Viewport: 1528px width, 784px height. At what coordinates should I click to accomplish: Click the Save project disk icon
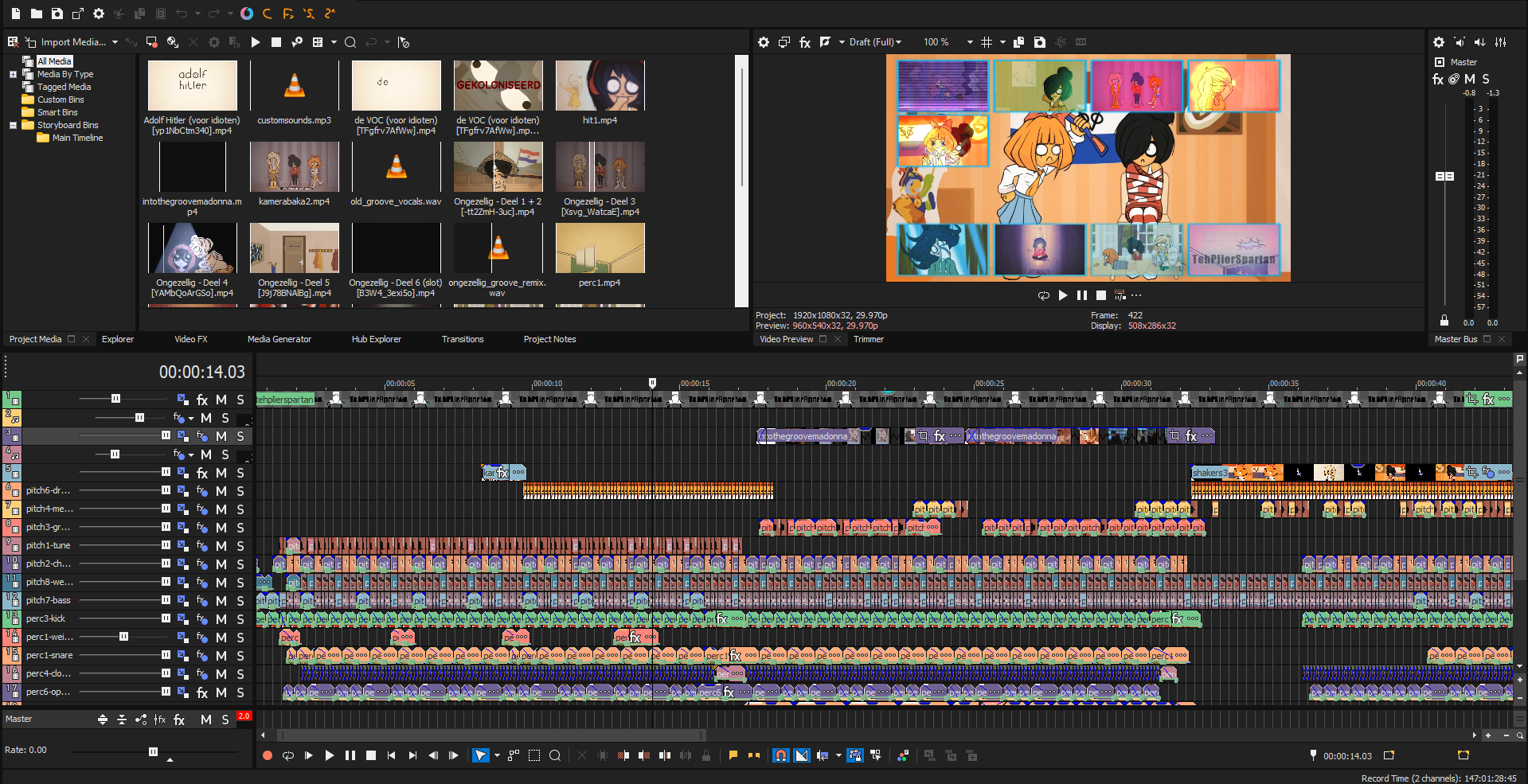(57, 14)
